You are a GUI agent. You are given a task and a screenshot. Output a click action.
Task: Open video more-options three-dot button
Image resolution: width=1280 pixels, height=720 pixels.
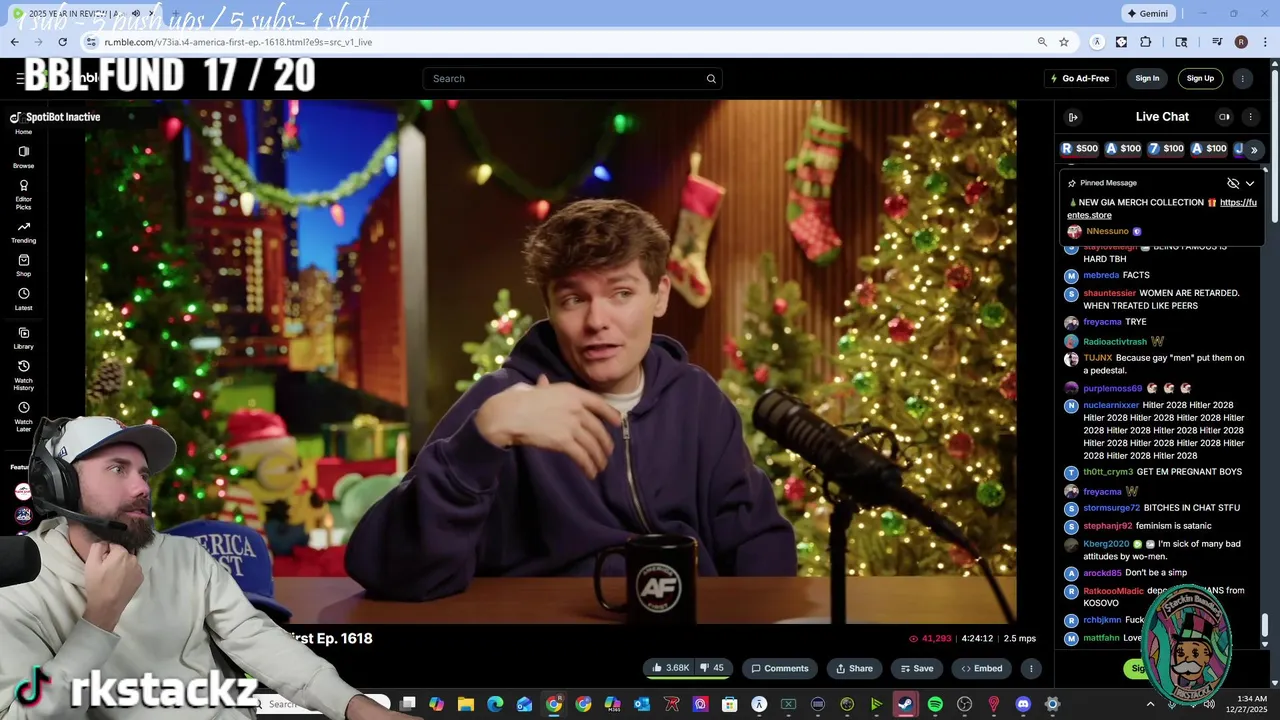[1030, 668]
